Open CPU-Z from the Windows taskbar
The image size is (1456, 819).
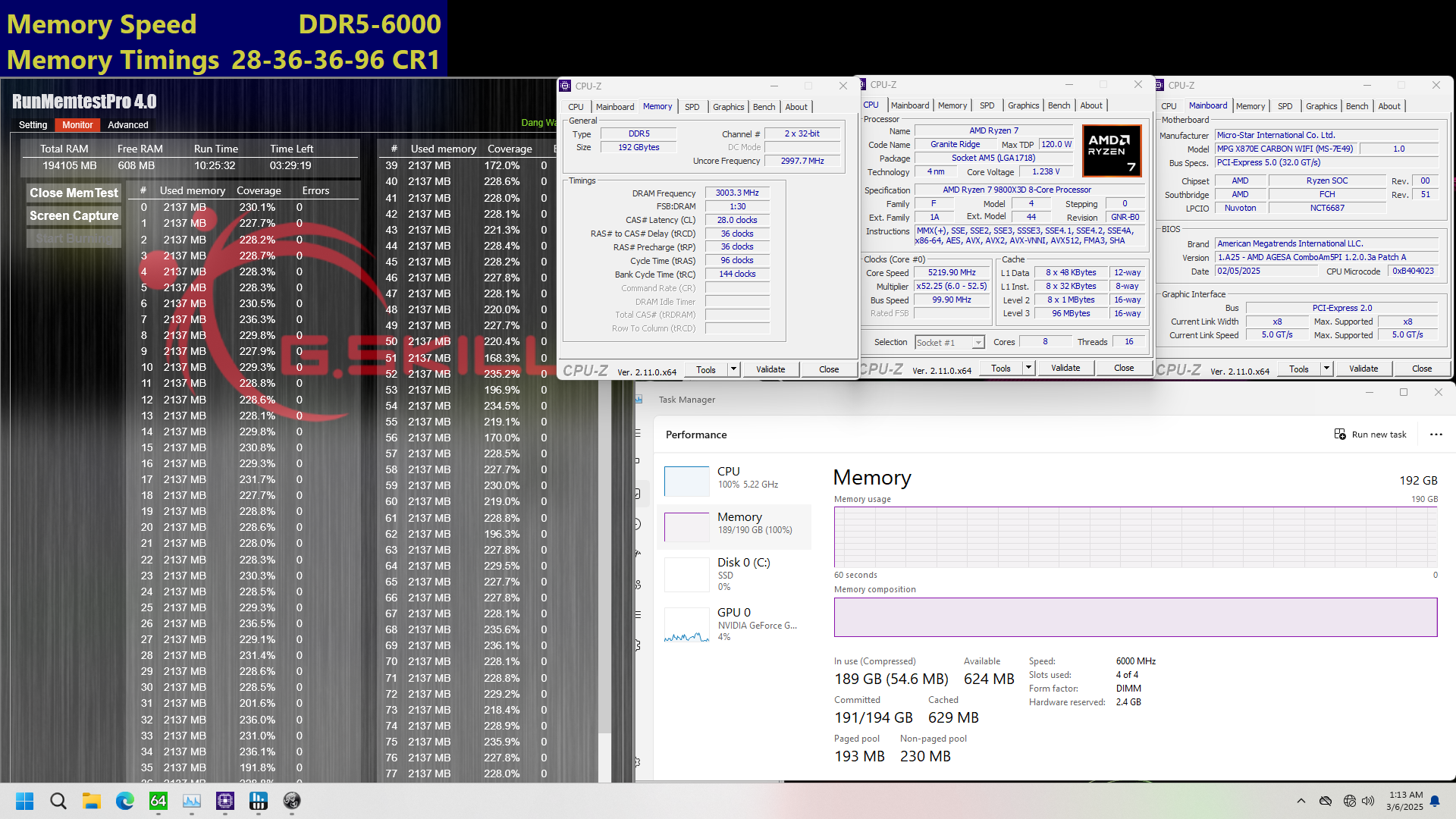tap(224, 801)
